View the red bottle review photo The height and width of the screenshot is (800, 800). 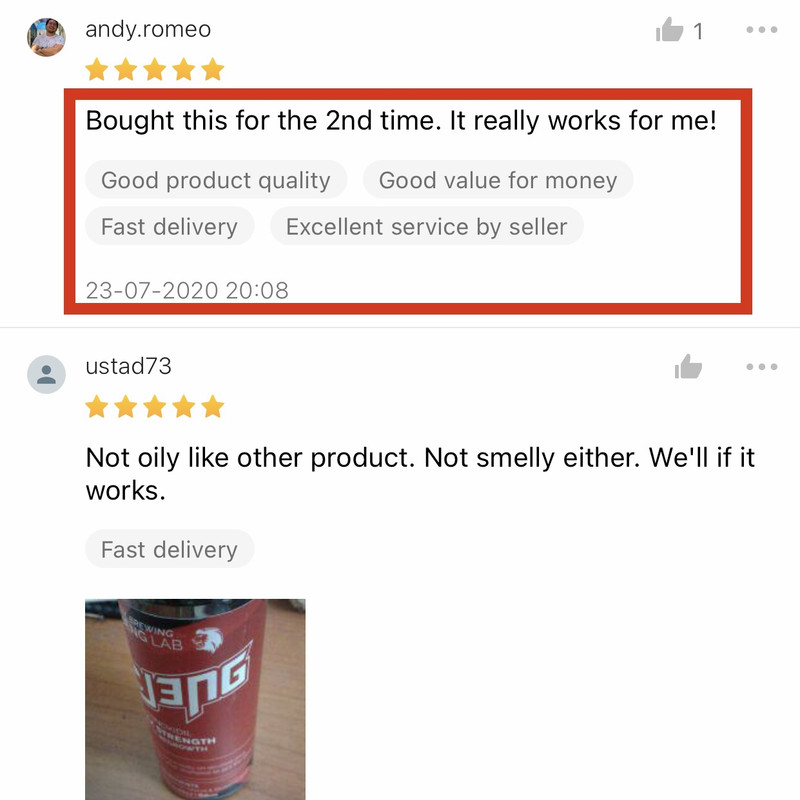[195, 699]
